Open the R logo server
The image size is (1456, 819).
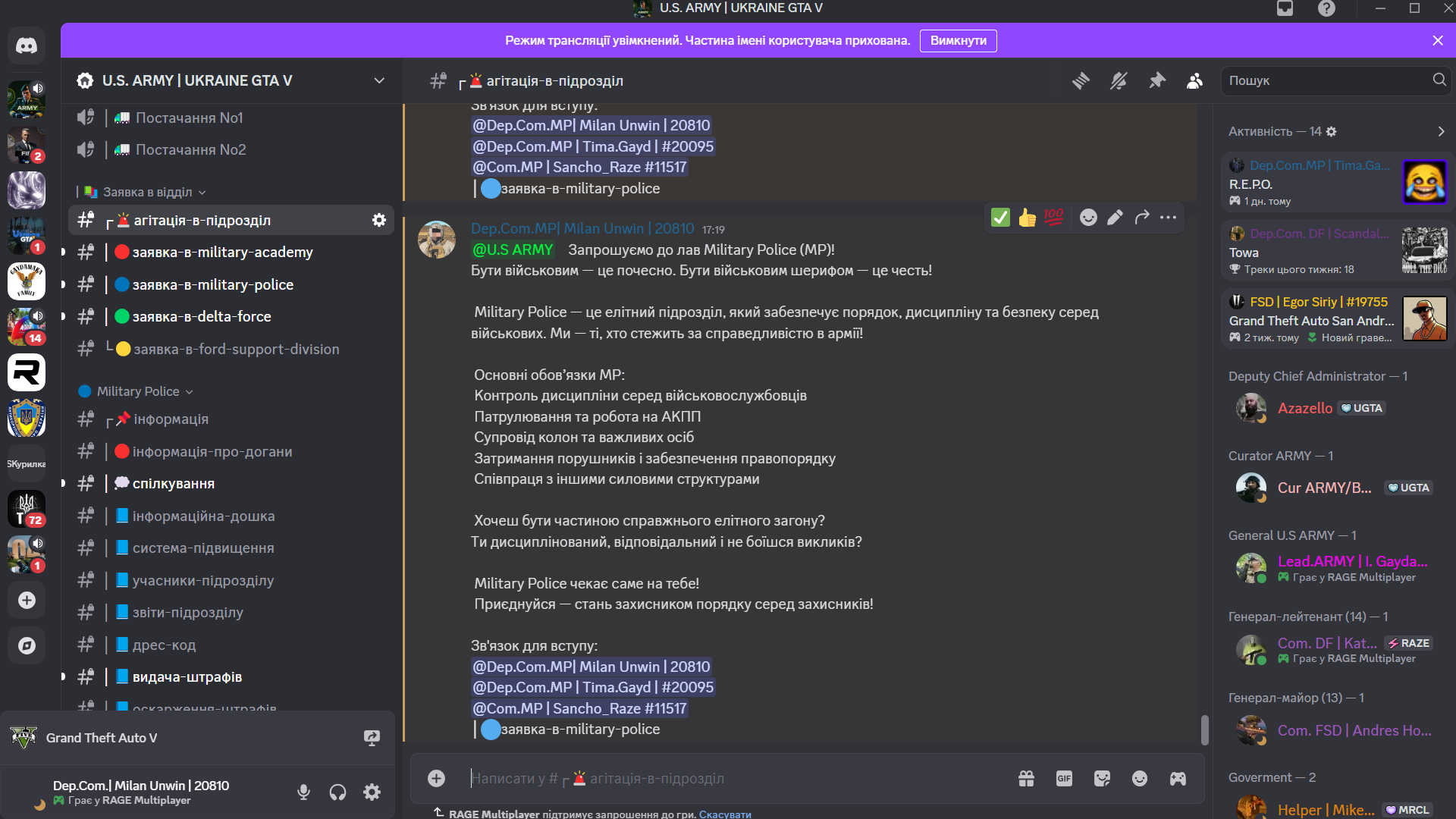[x=27, y=373]
